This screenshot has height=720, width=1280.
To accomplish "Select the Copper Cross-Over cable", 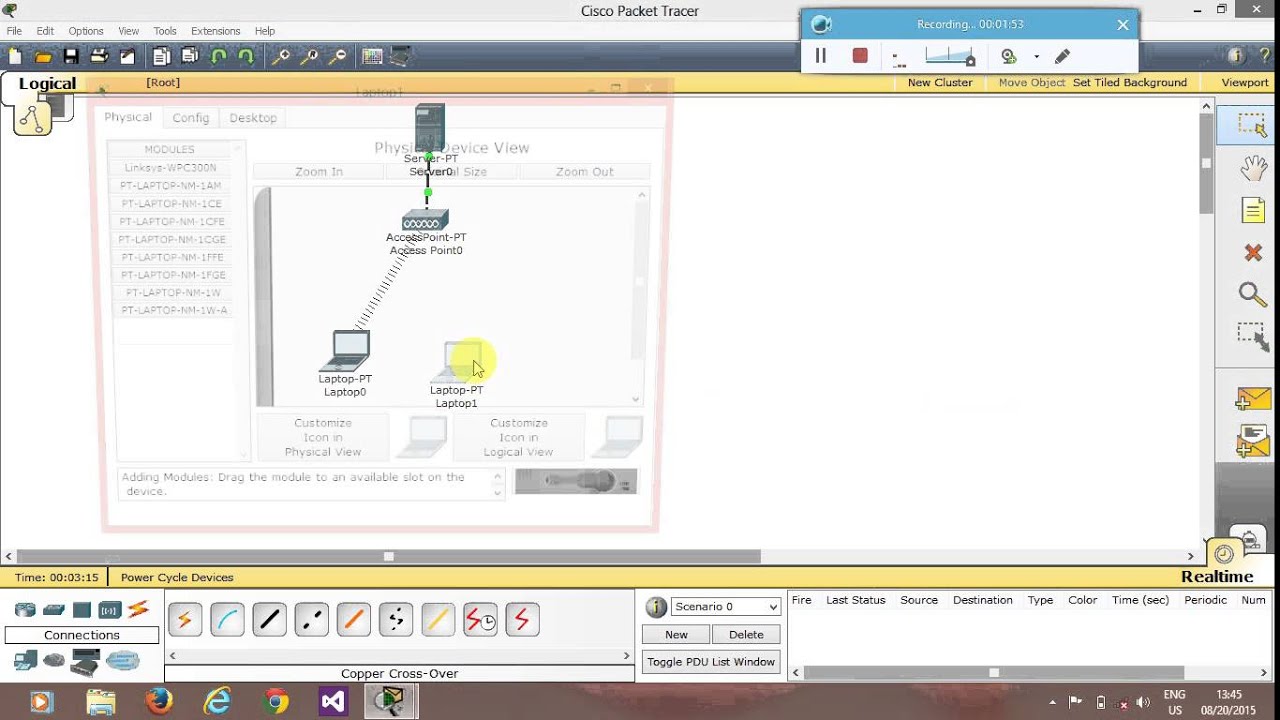I will point(311,620).
